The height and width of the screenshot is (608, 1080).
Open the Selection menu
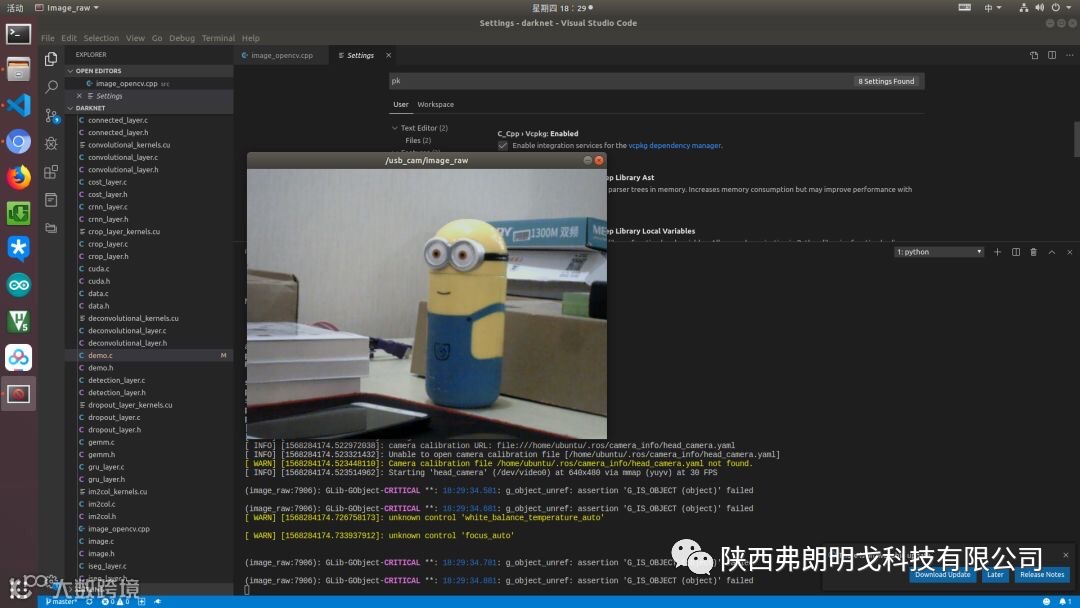[101, 38]
